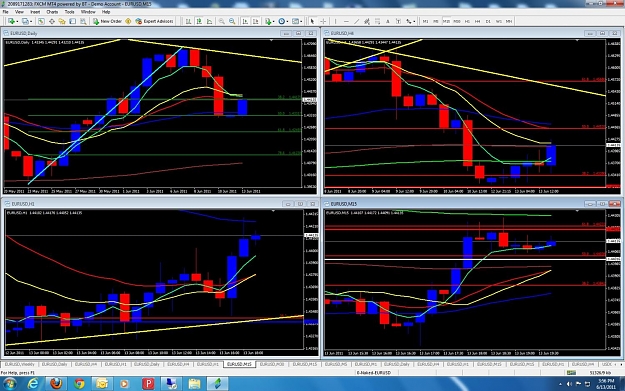Screen dimensions: 625x391
Task: Open Internet Explorer from the taskbar
Action: tap(33, 383)
